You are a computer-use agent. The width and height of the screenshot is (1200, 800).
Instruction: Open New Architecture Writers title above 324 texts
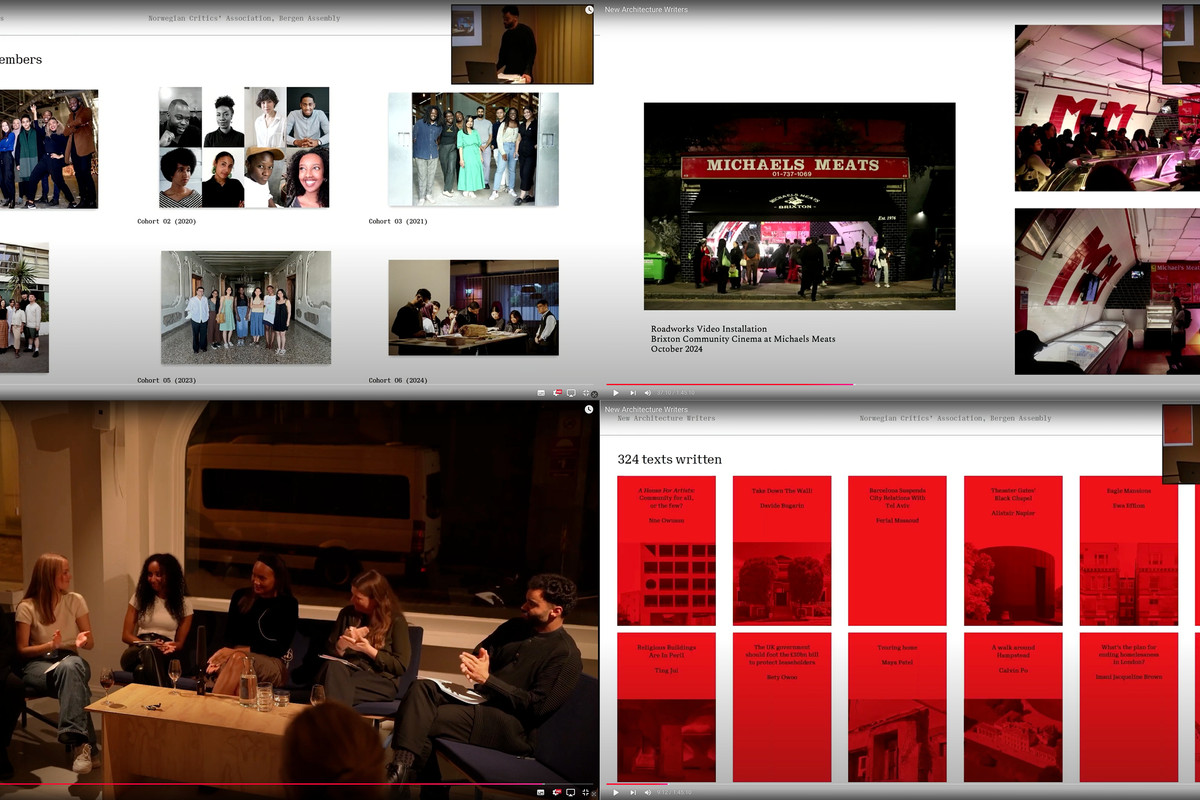[x=646, y=409]
